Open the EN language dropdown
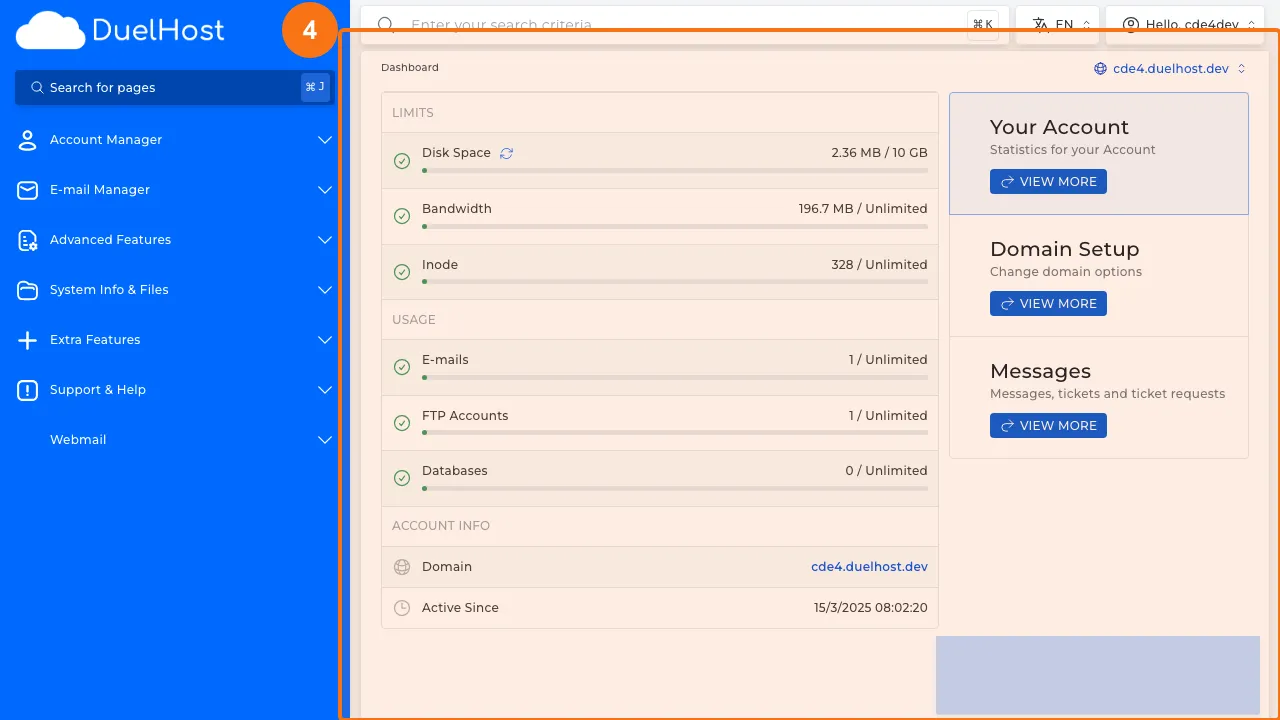The width and height of the screenshot is (1280, 720). pos(1056,24)
